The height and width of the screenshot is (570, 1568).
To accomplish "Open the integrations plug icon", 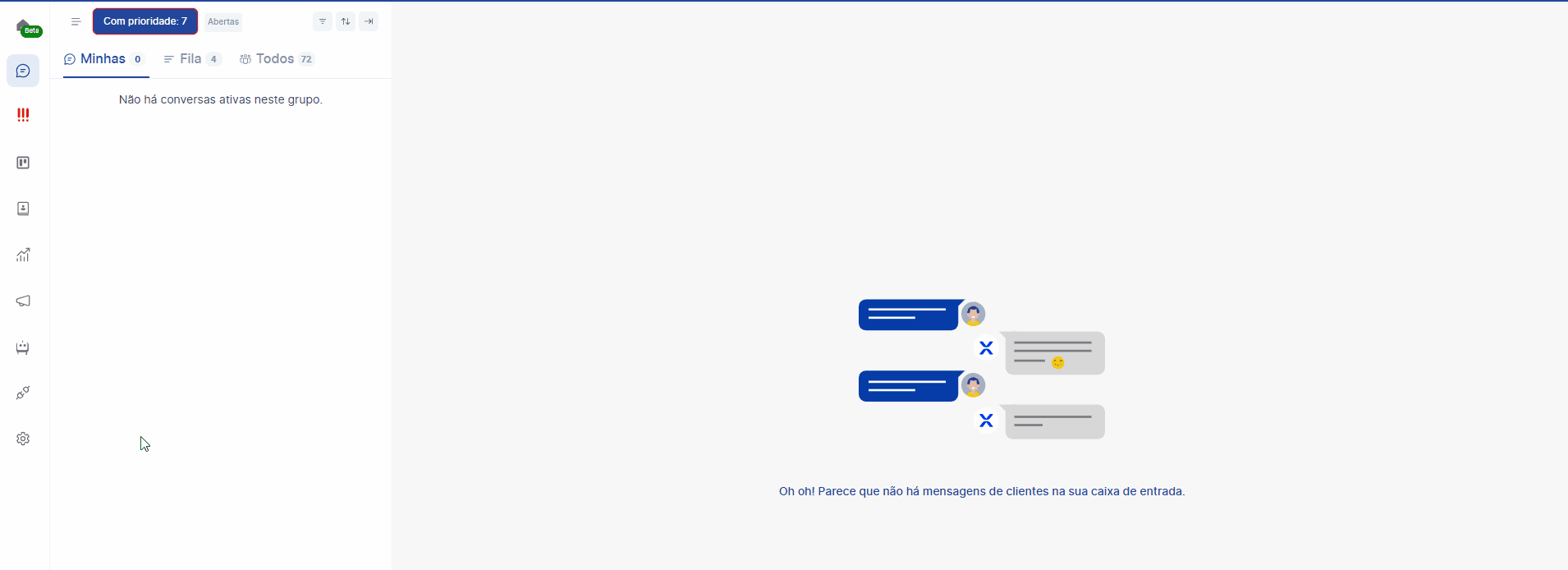I will [x=23, y=393].
